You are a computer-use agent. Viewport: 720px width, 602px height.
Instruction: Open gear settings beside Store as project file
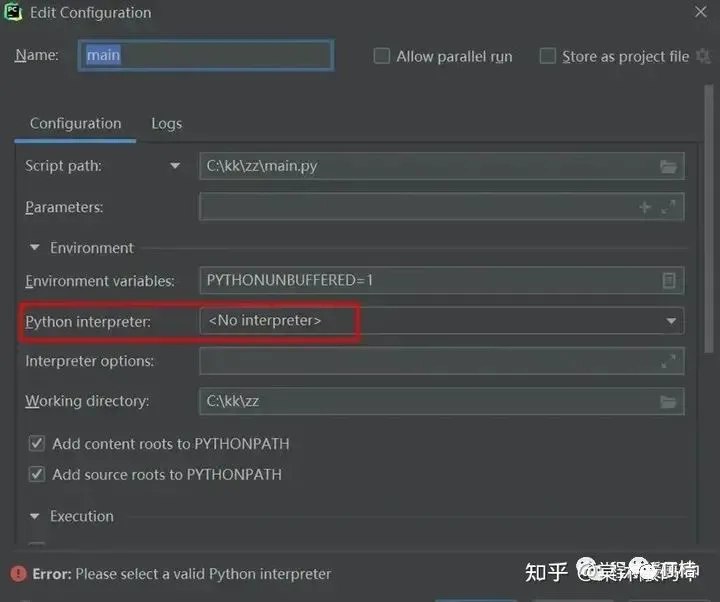[x=703, y=56]
